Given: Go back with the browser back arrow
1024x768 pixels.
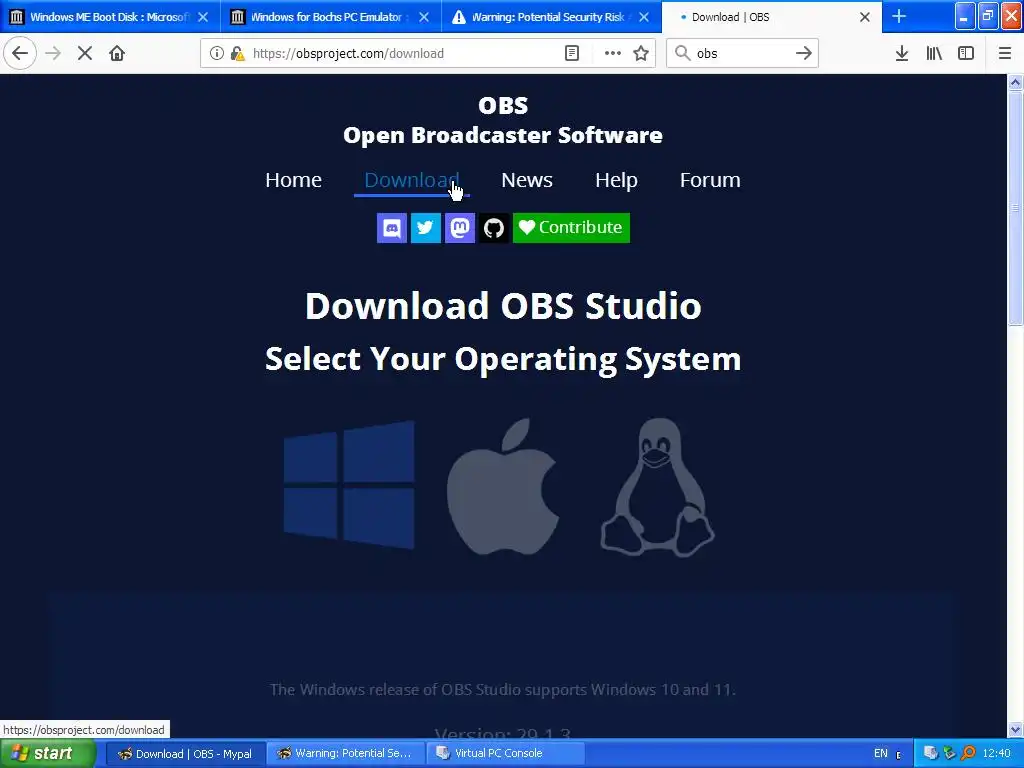Looking at the screenshot, I should tap(20, 53).
